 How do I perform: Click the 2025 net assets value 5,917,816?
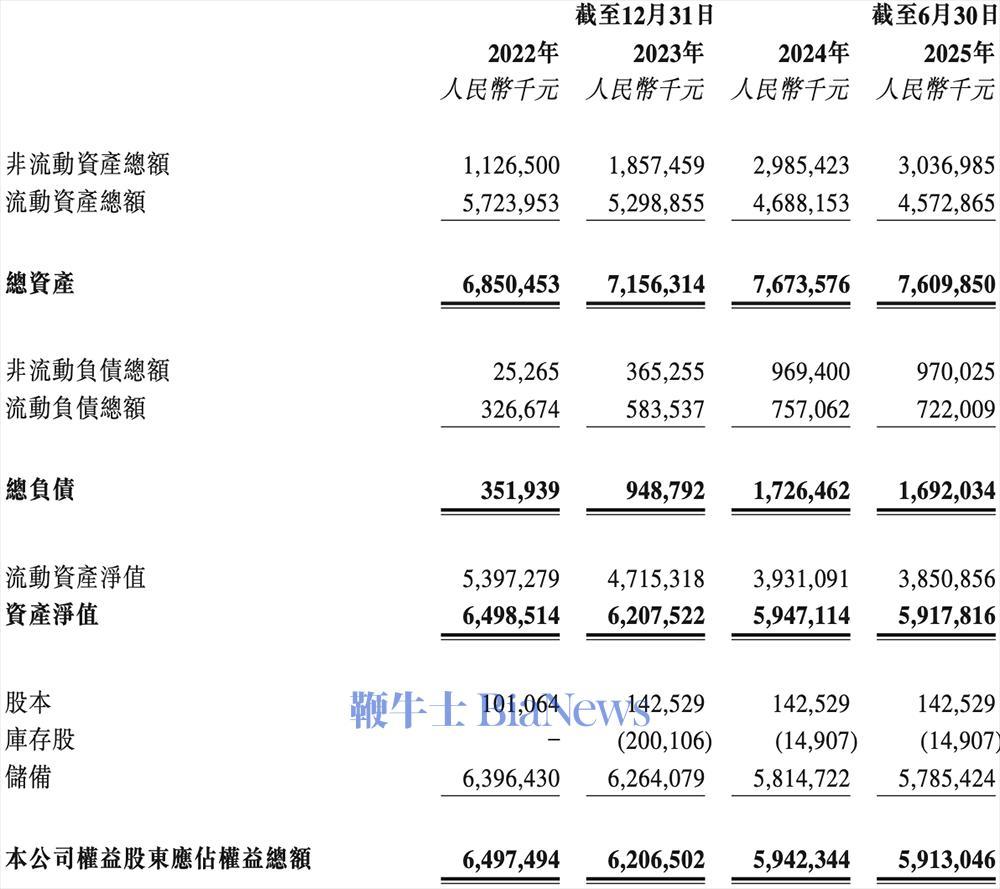pos(947,615)
